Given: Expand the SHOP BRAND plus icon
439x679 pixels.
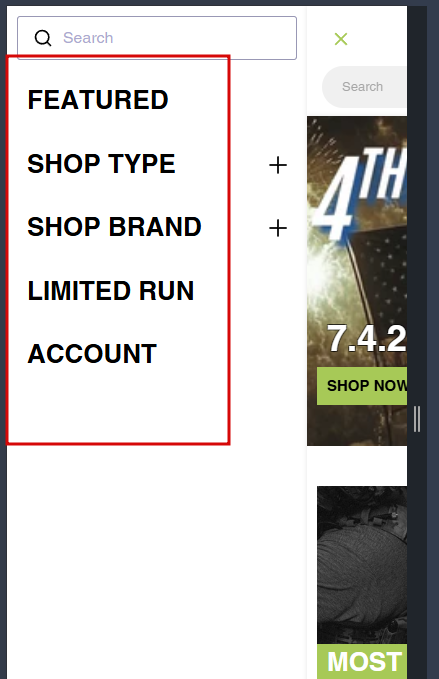Looking at the screenshot, I should 278,228.
